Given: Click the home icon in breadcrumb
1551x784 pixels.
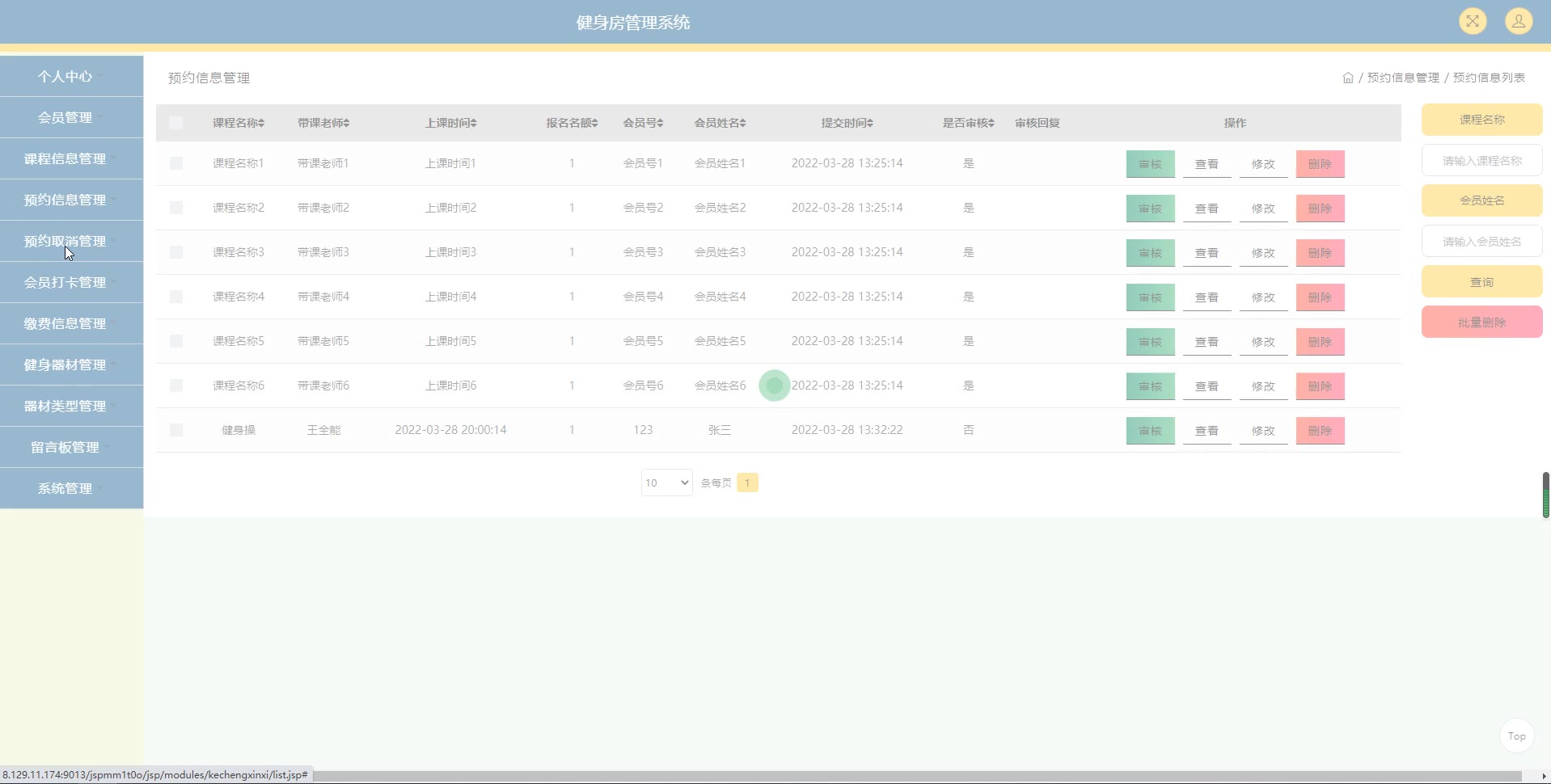Looking at the screenshot, I should coord(1347,78).
